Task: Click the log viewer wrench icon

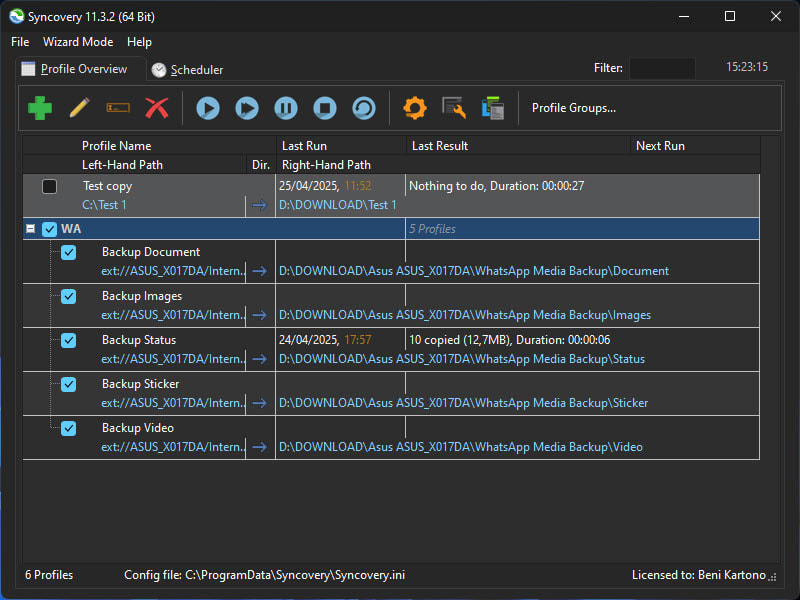Action: pyautogui.click(x=454, y=108)
